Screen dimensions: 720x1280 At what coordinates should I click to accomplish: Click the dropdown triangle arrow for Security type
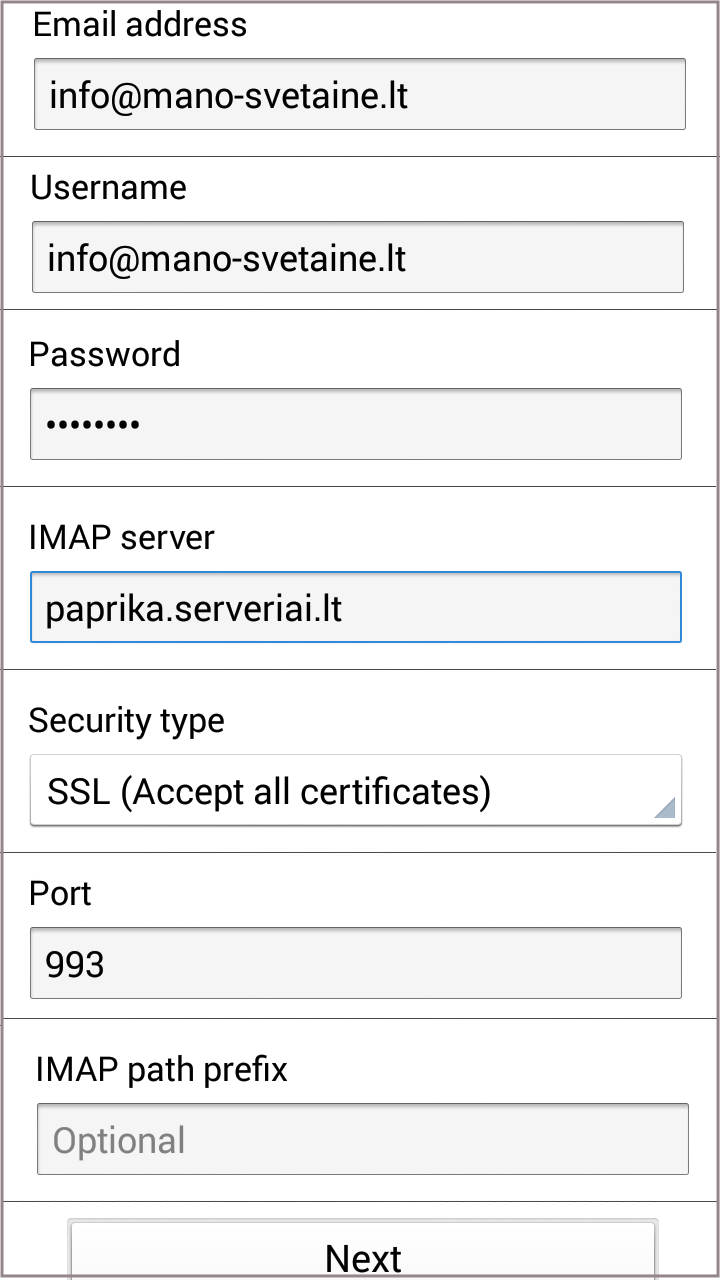pos(664,808)
